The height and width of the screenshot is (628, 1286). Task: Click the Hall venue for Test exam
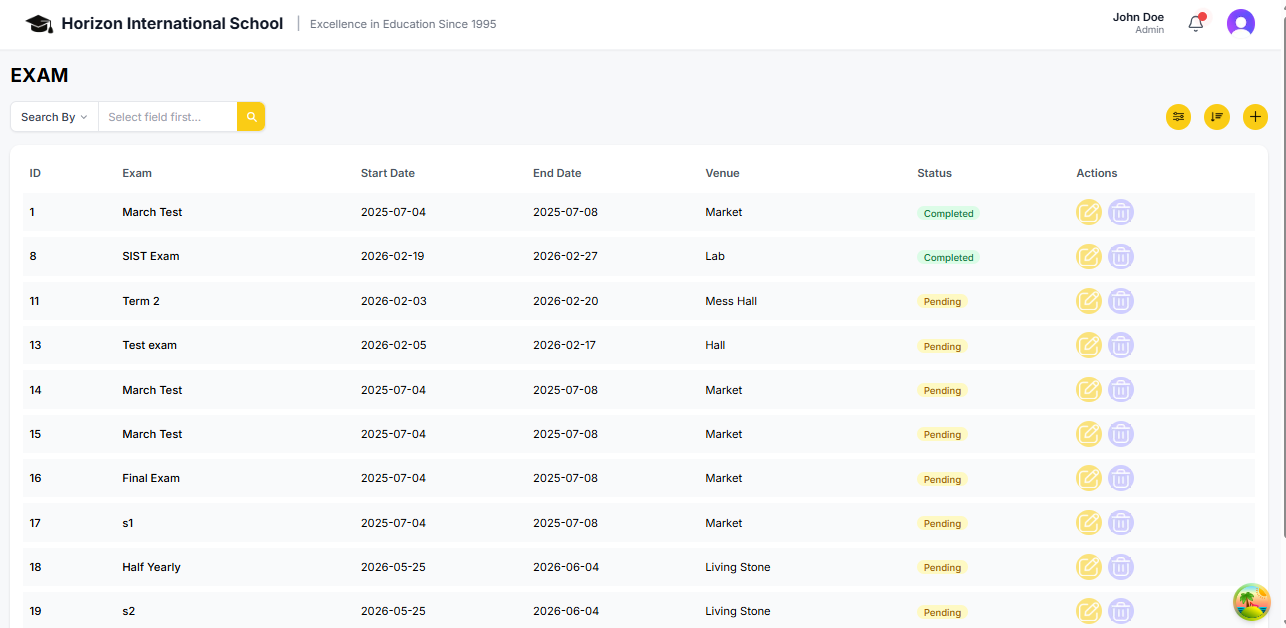click(x=715, y=345)
